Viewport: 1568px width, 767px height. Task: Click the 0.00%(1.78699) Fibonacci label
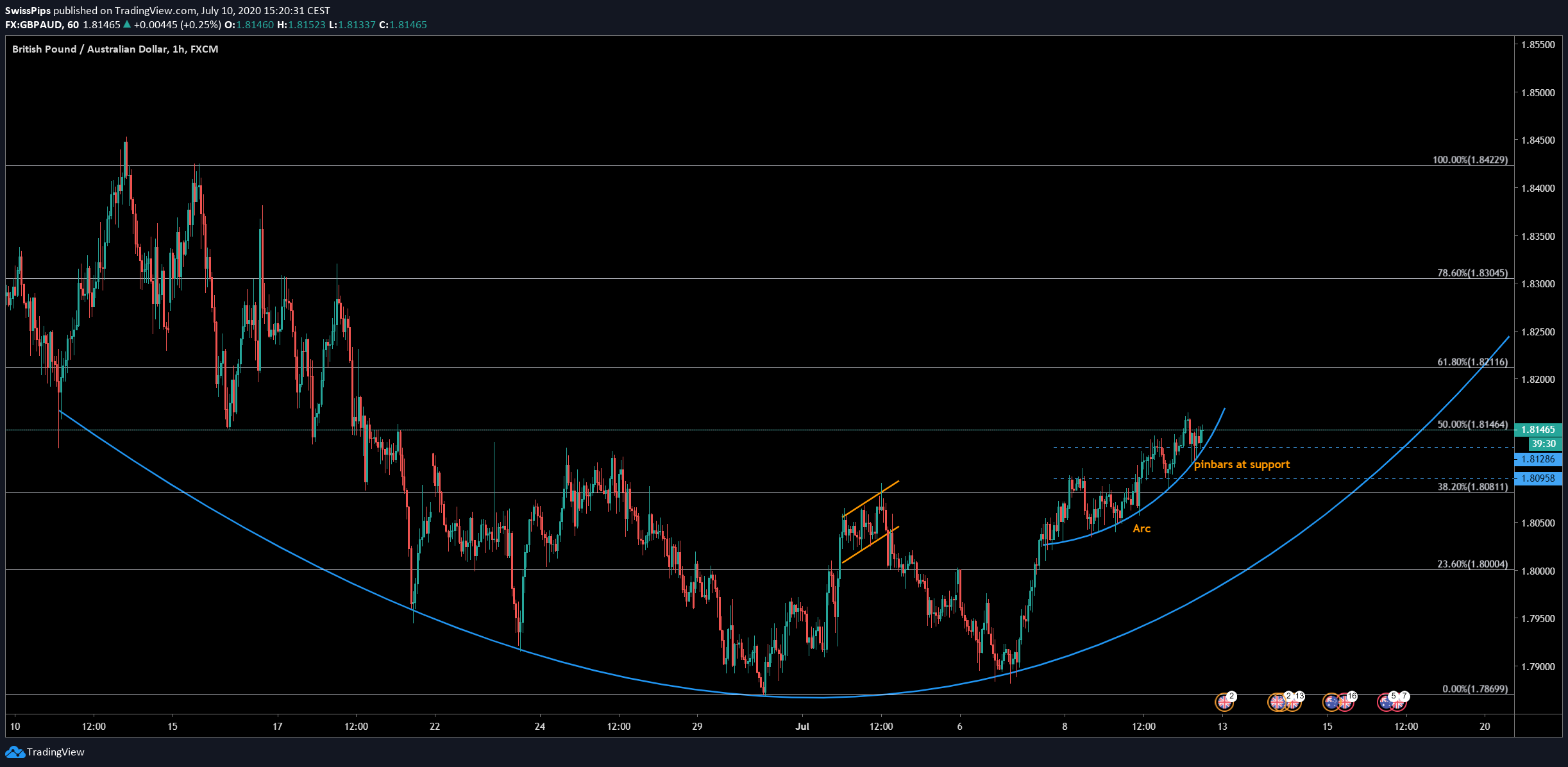click(1475, 689)
